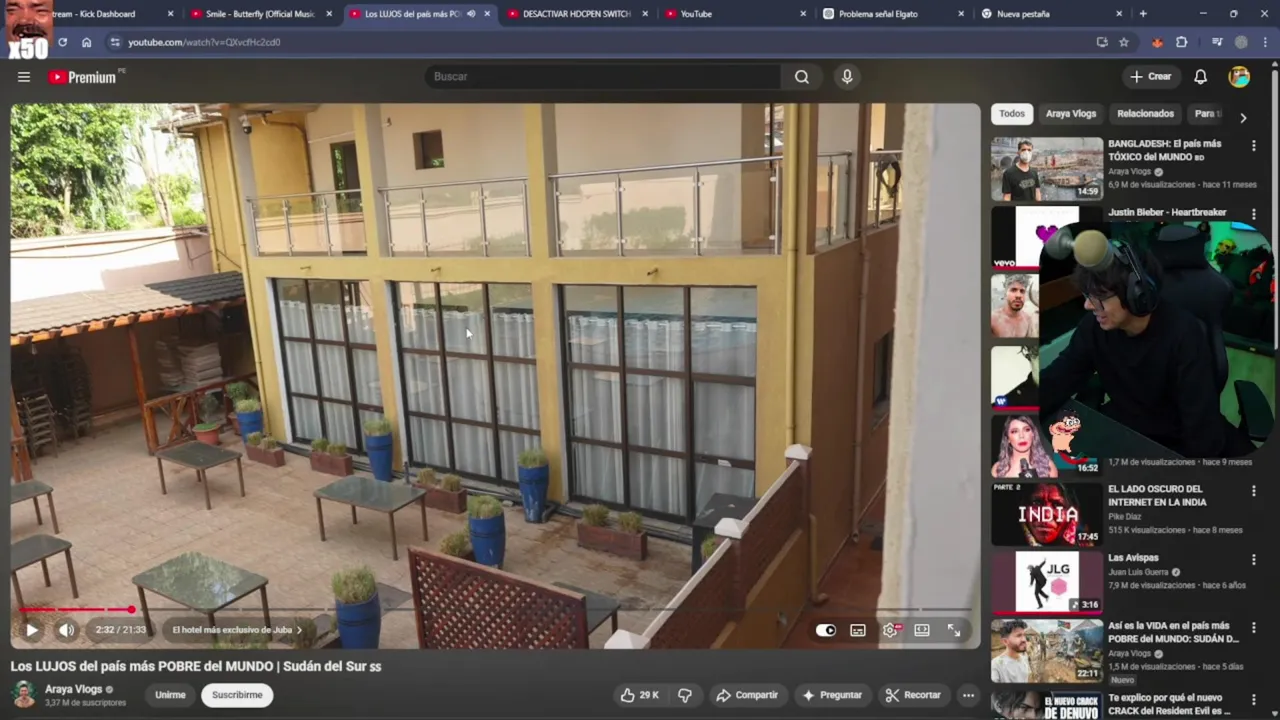This screenshot has height=720, width=1280.
Task: Switch to the YouTube browser tab
Action: pyautogui.click(x=736, y=14)
